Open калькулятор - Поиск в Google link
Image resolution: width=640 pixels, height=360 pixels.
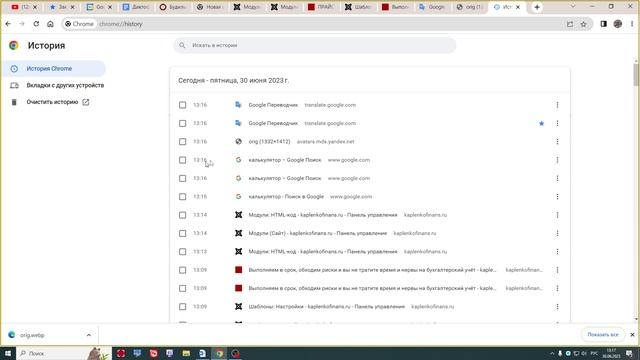(286, 197)
